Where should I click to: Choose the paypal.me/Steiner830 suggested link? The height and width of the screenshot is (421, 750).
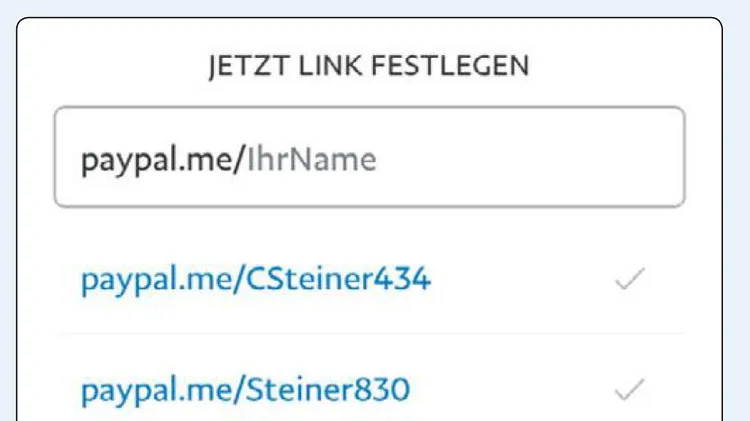[245, 390]
